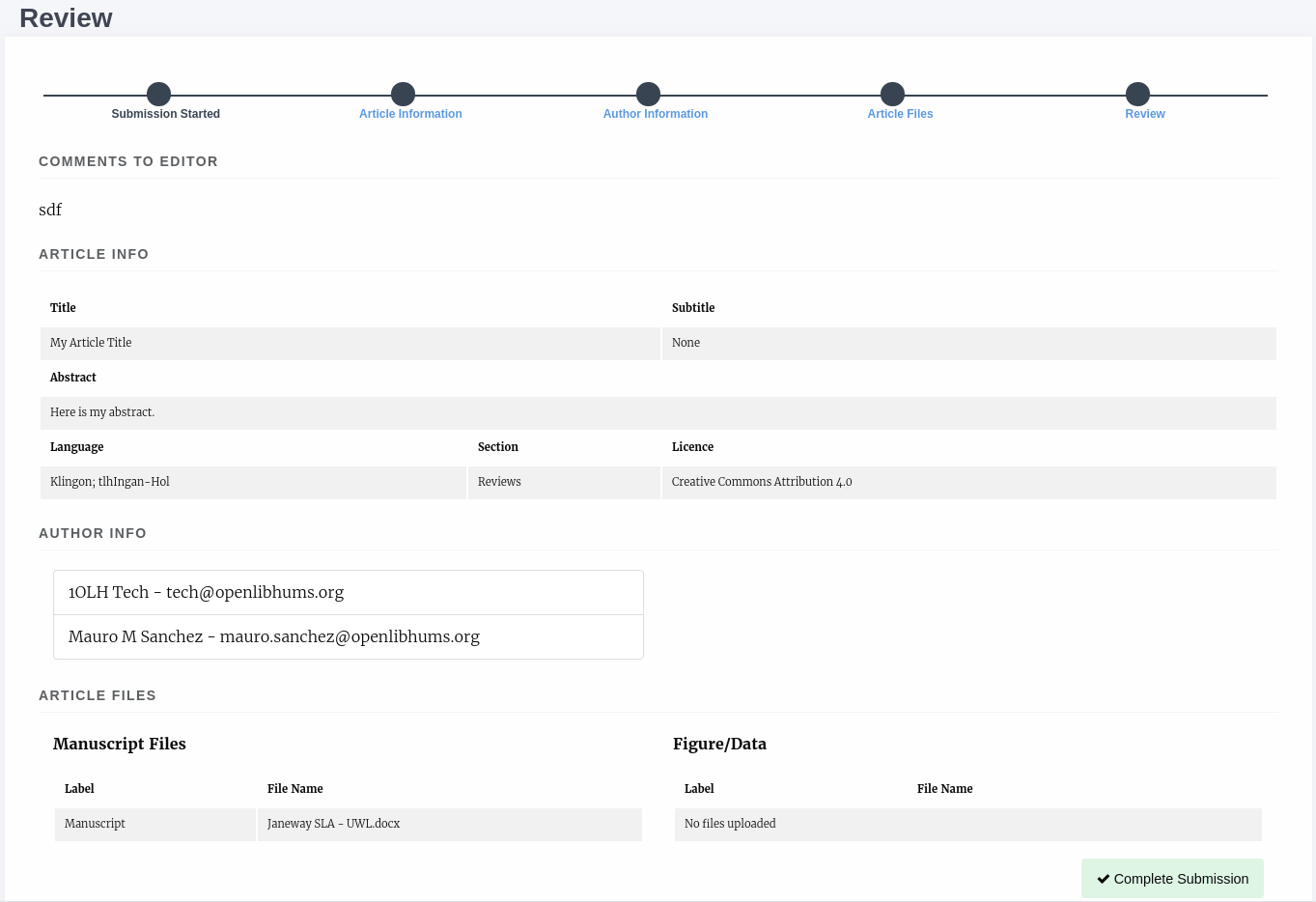Screen dimensions: 1316x902
Task: Select the Review step link
Action: click(1145, 114)
